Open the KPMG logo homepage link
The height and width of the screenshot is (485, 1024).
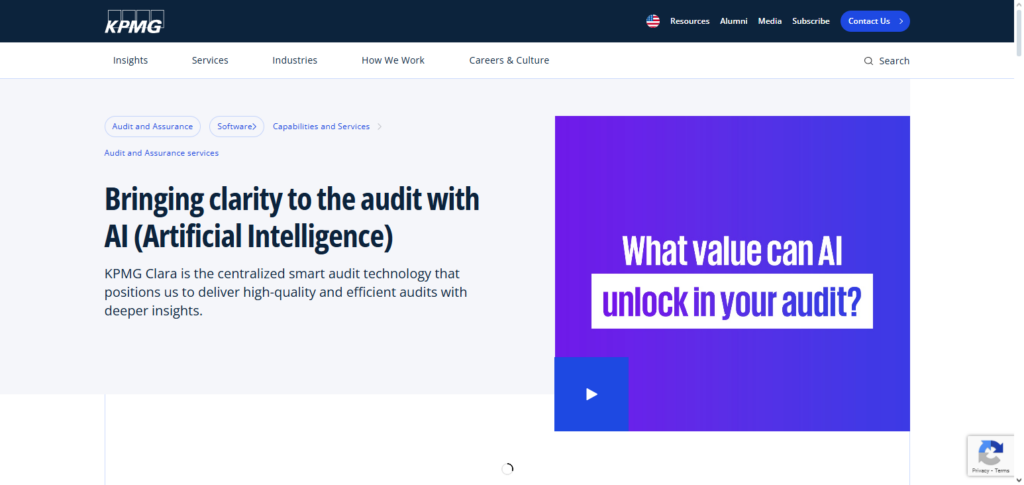click(134, 22)
